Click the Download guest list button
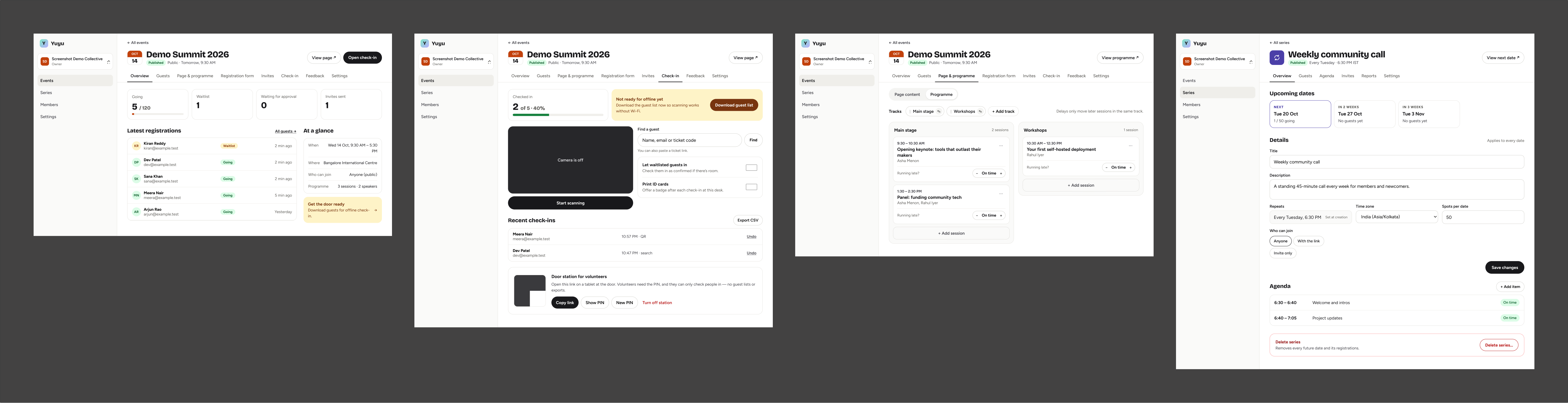 pos(734,105)
